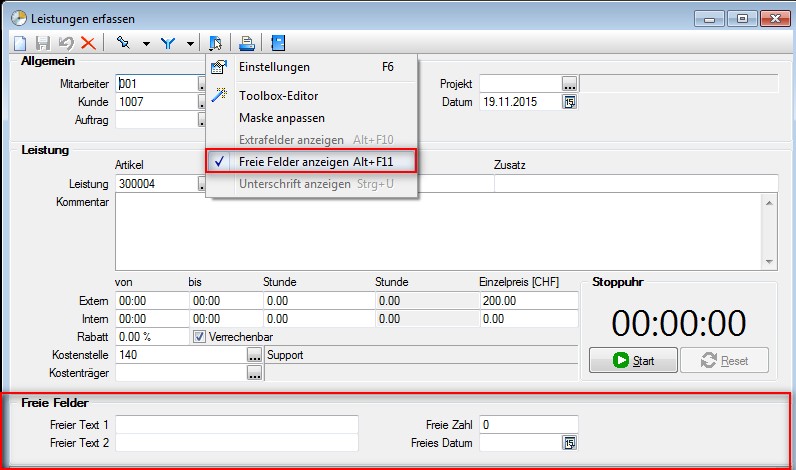The height and width of the screenshot is (470, 796).
Task: Start the Stoppuhr timer
Action: point(633,360)
